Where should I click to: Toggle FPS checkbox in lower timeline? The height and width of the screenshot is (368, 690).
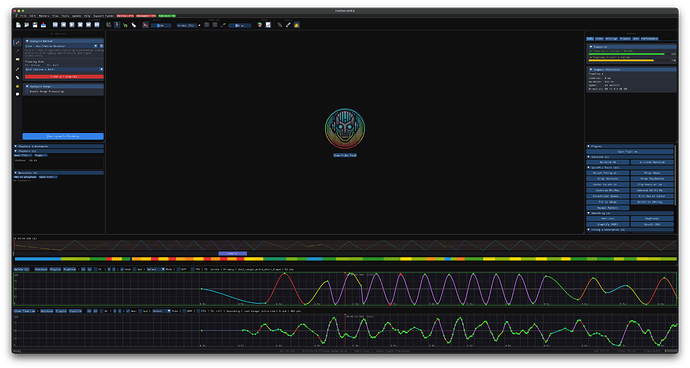click(x=198, y=311)
